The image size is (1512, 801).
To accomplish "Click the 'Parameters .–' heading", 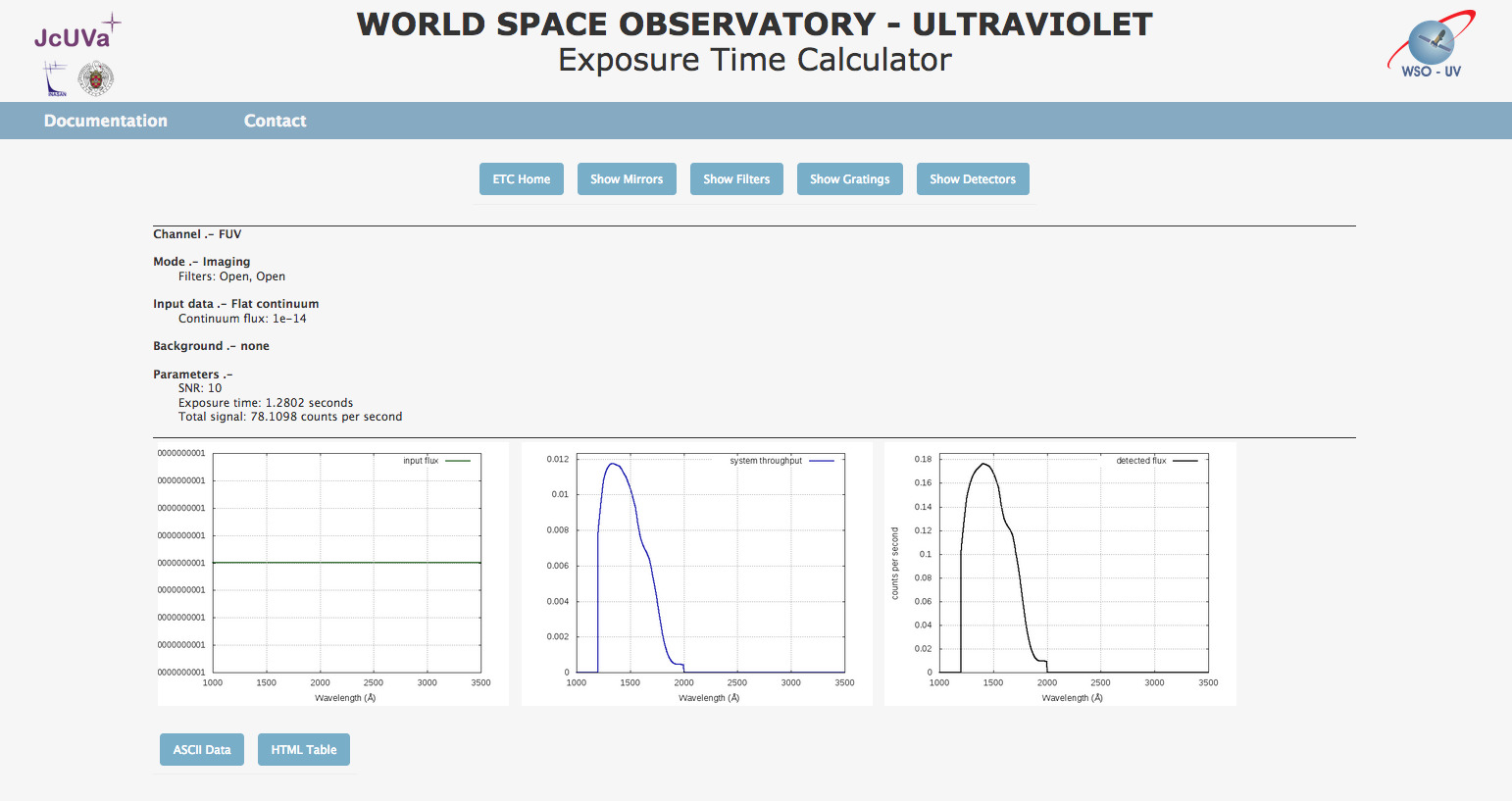I will tap(193, 375).
